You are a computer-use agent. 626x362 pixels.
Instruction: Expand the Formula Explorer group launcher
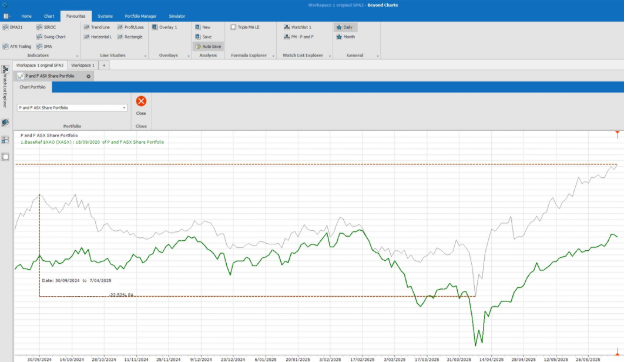tap(273, 56)
